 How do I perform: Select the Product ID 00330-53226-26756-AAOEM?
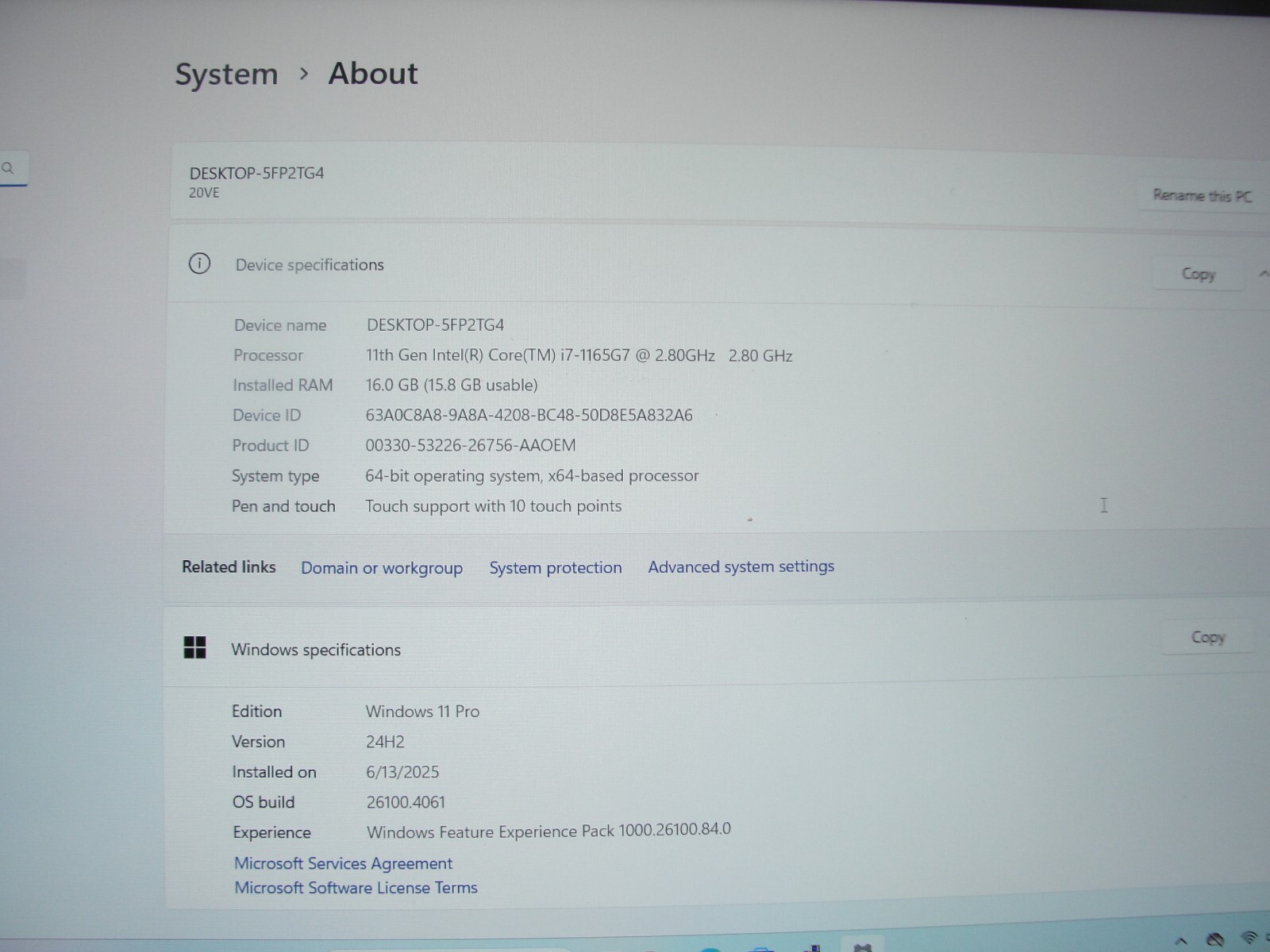point(471,445)
